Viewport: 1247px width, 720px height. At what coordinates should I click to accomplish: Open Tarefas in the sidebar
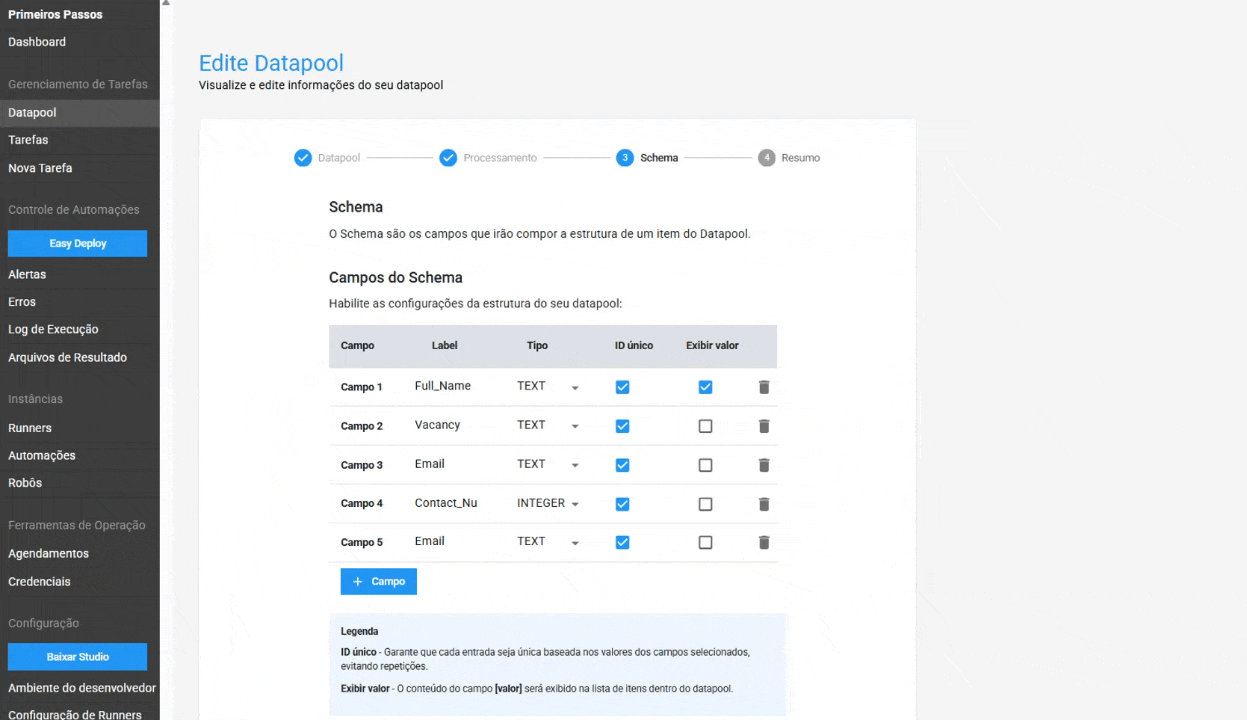(28, 140)
